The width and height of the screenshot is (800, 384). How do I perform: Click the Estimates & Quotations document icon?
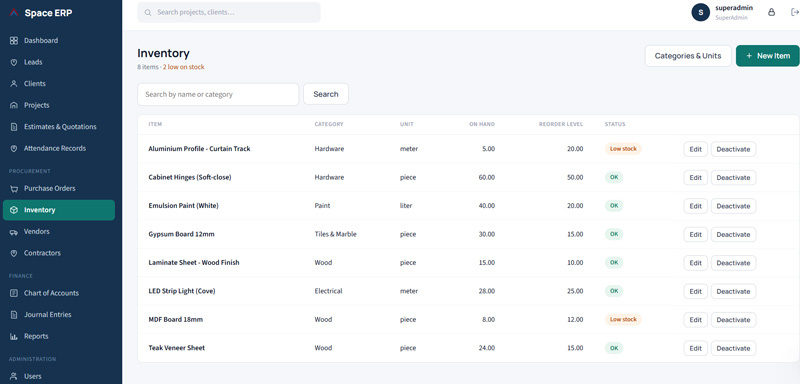[14, 127]
